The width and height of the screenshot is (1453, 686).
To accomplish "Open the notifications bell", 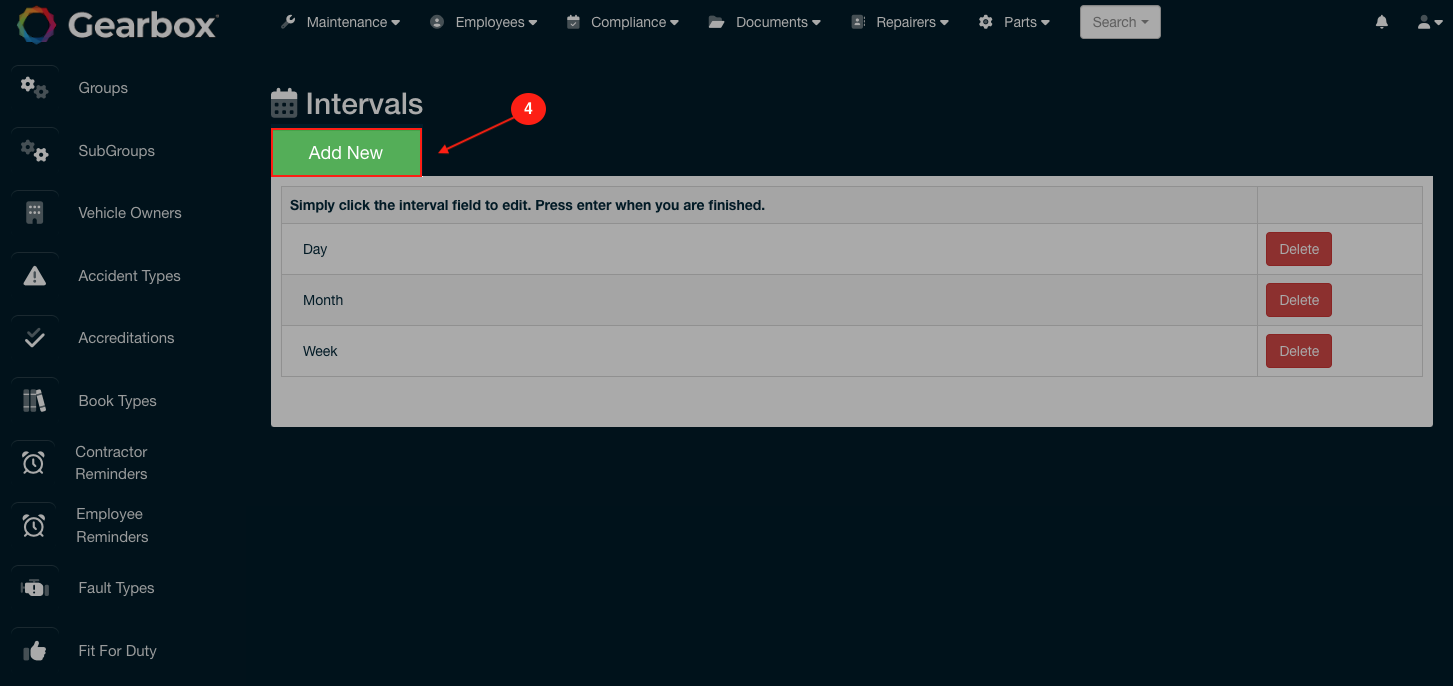I will click(1381, 21).
